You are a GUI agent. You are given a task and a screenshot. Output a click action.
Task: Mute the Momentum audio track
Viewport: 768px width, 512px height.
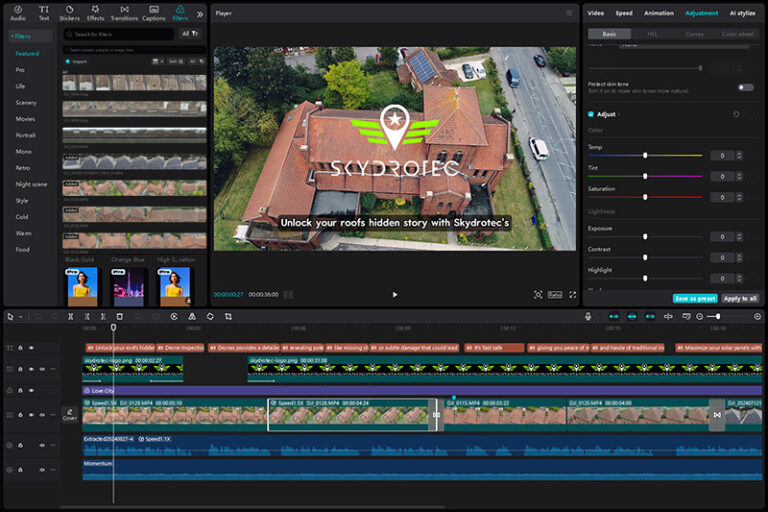[x=42, y=469]
